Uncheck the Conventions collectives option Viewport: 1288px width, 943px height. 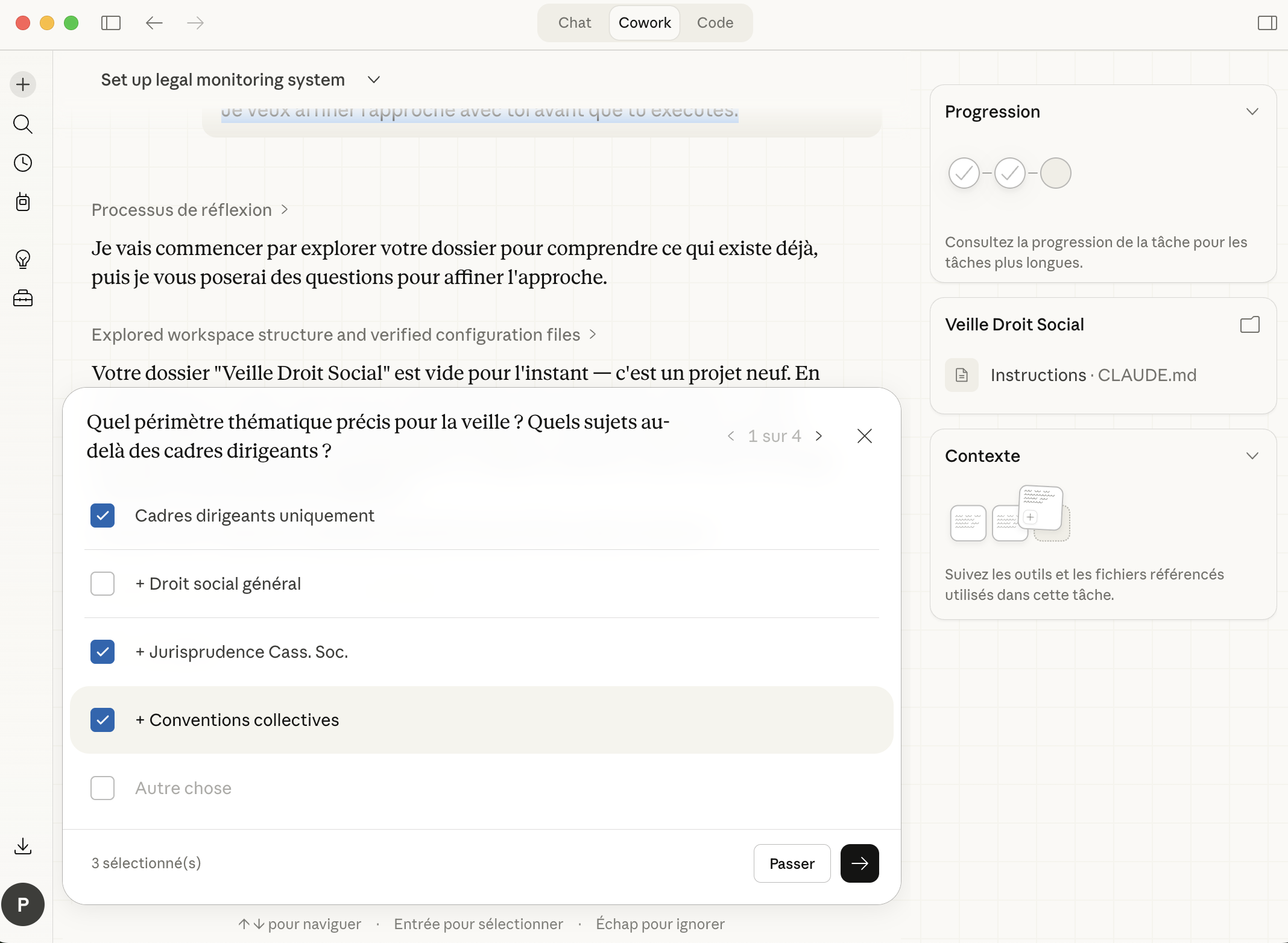pyautogui.click(x=103, y=720)
